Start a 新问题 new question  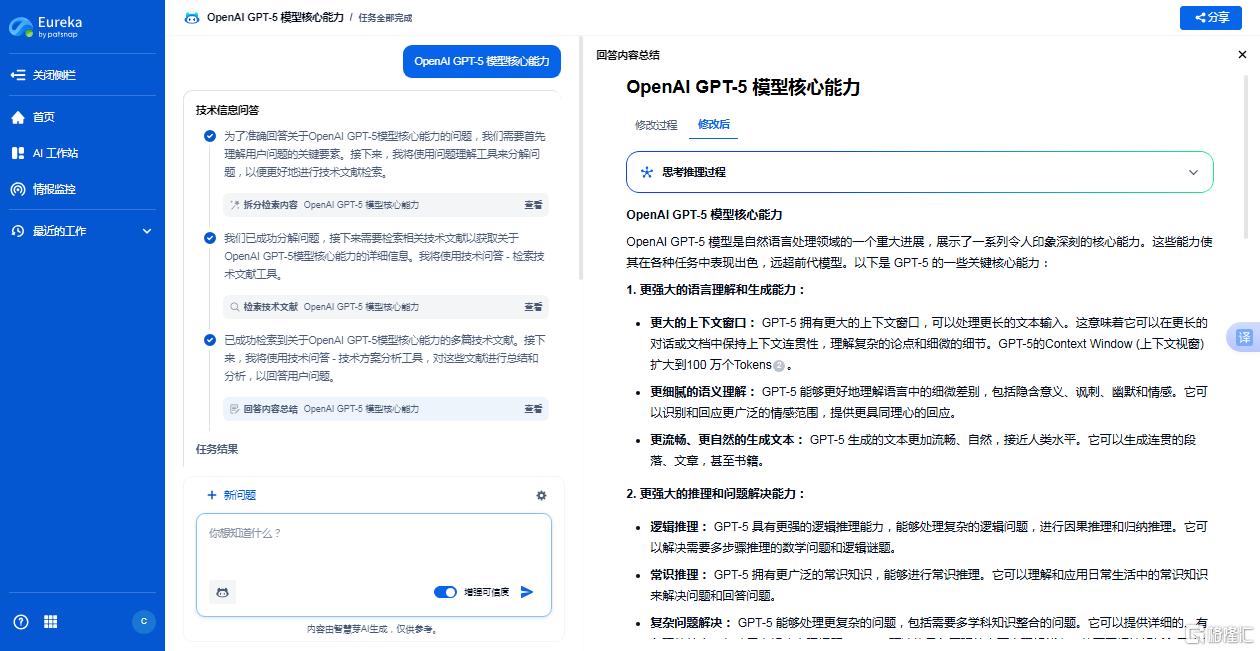231,495
